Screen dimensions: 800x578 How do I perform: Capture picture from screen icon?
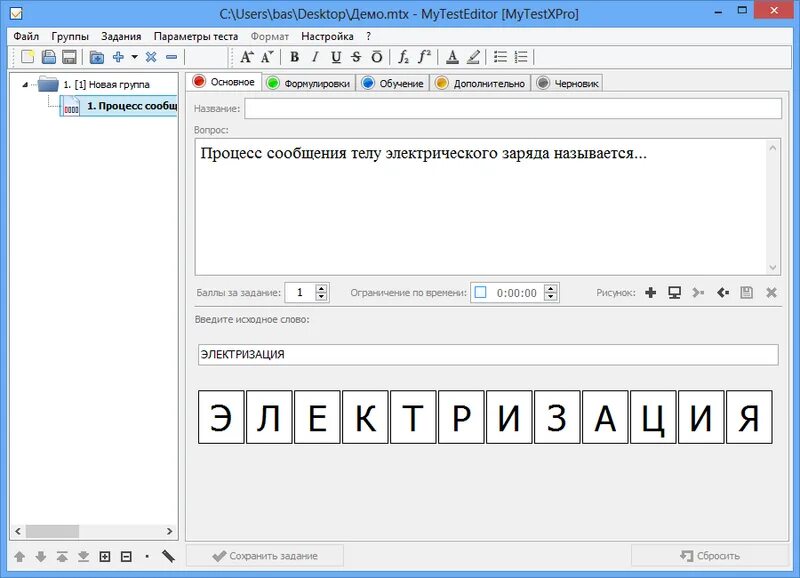(674, 292)
